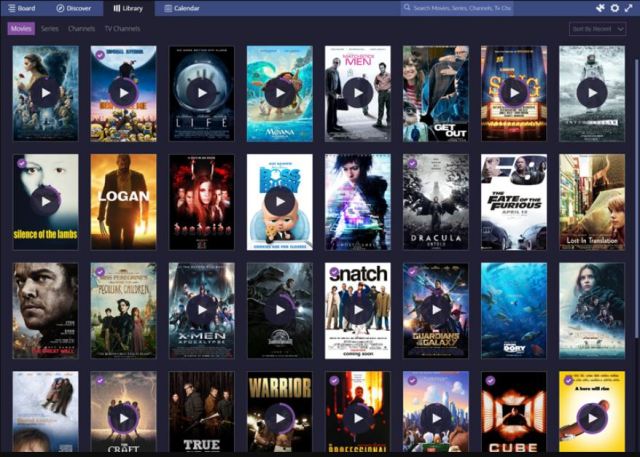
Task: Show TV Channels category
Action: click(122, 29)
